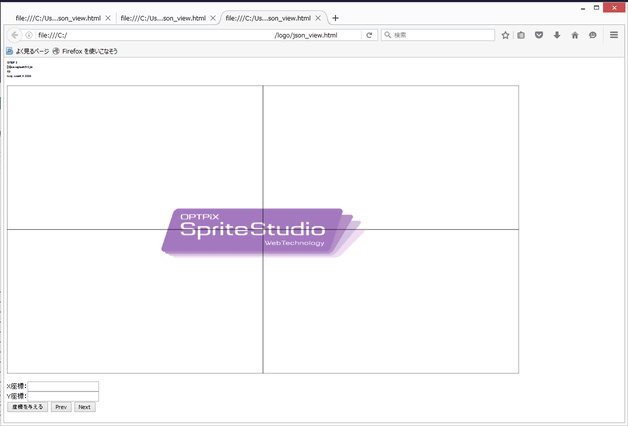Image resolution: width=628 pixels, height=426 pixels.
Task: Open the よく見るページ bookmarks folder
Action: [x=28, y=51]
